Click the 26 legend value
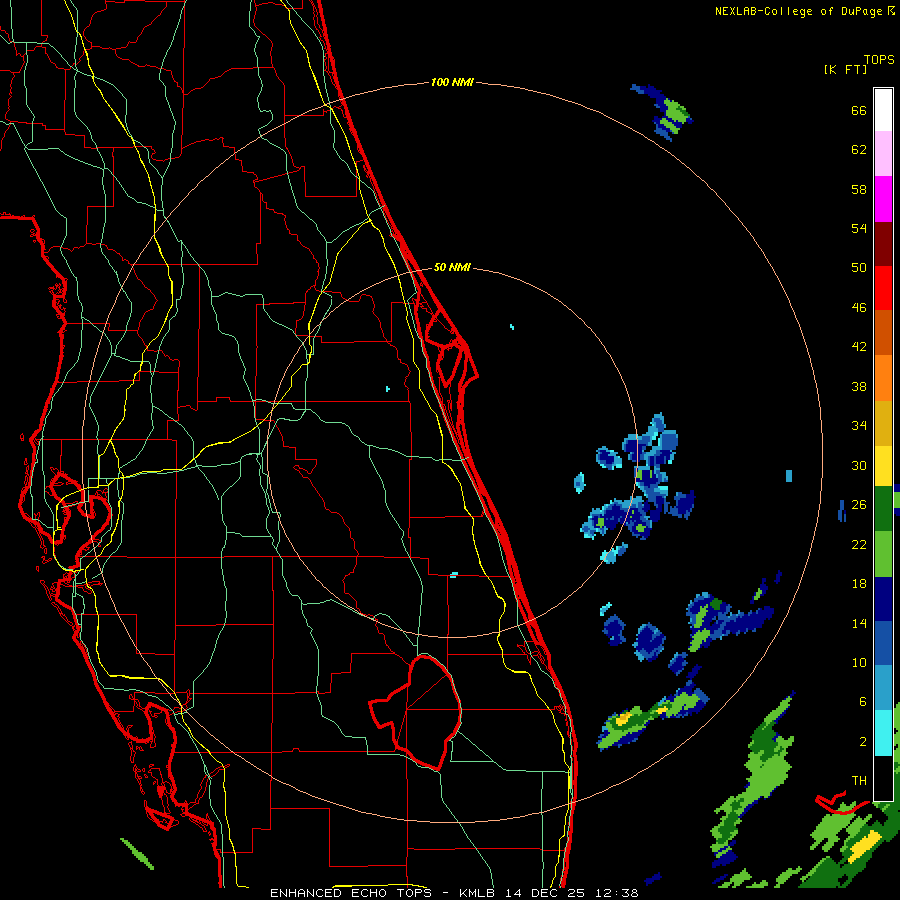 [859, 505]
